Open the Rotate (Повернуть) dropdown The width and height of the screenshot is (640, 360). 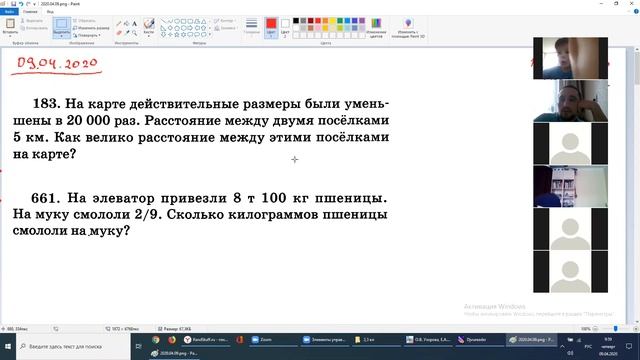[87, 36]
